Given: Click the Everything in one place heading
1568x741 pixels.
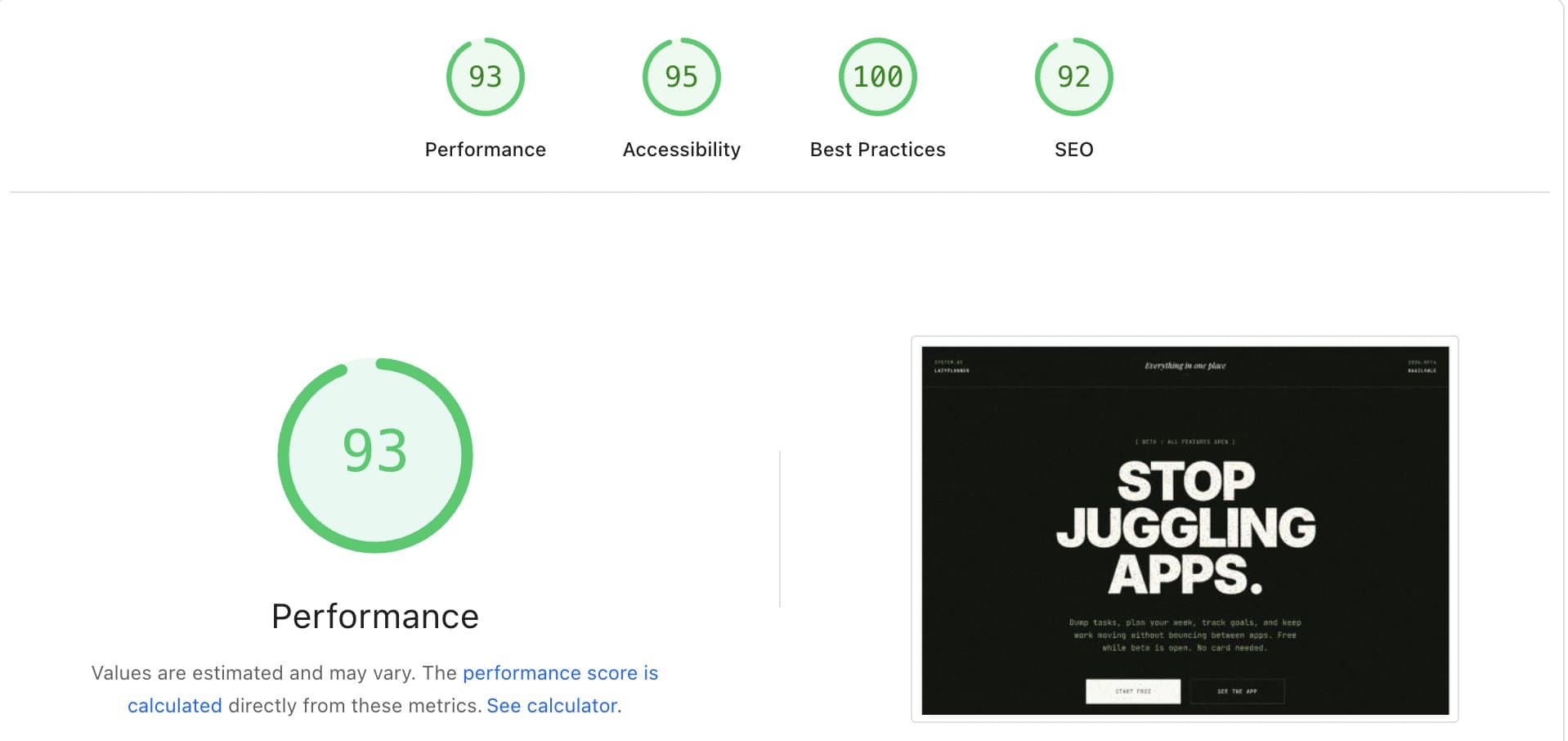Looking at the screenshot, I should [1184, 365].
